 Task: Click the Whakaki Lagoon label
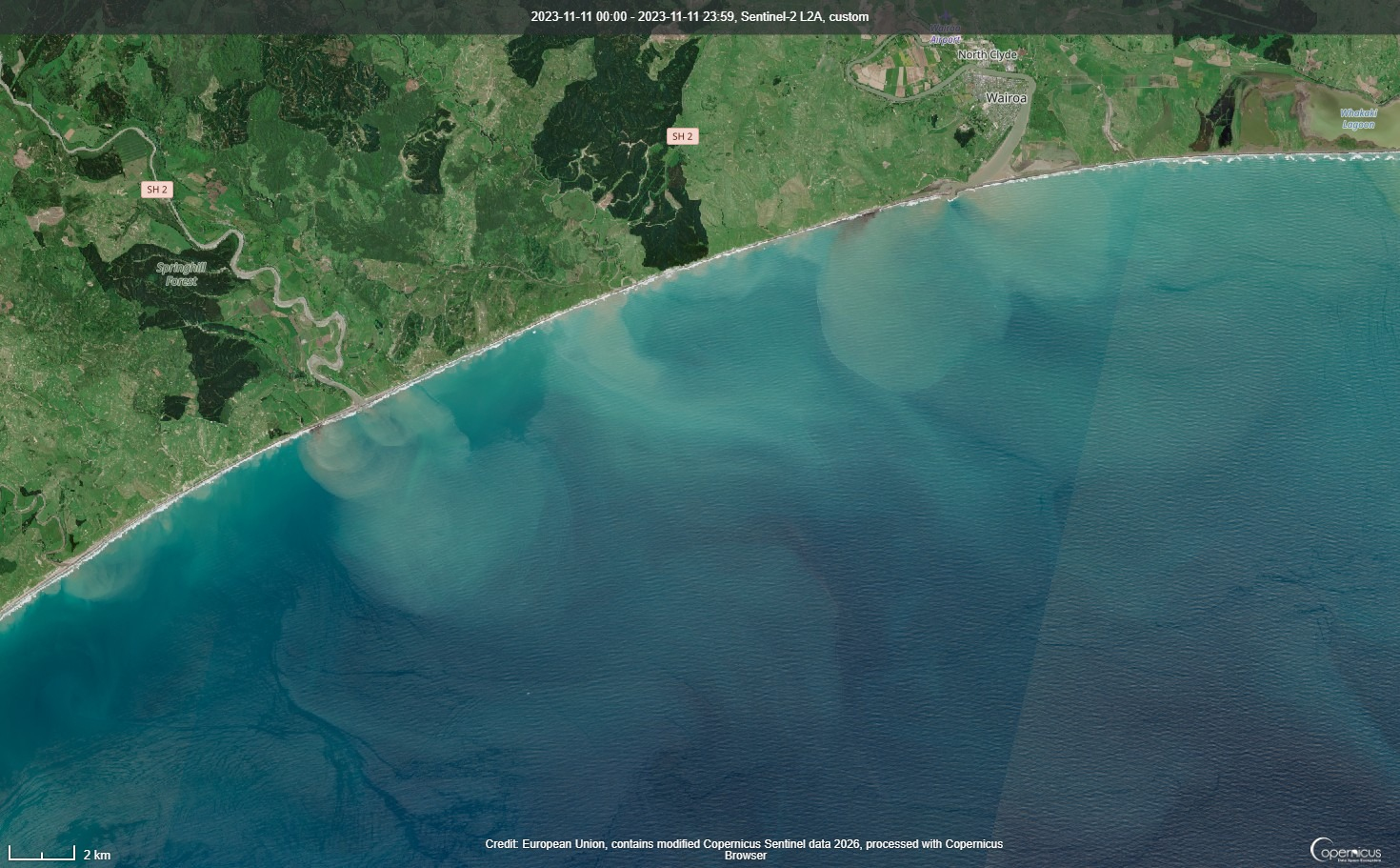1358,119
